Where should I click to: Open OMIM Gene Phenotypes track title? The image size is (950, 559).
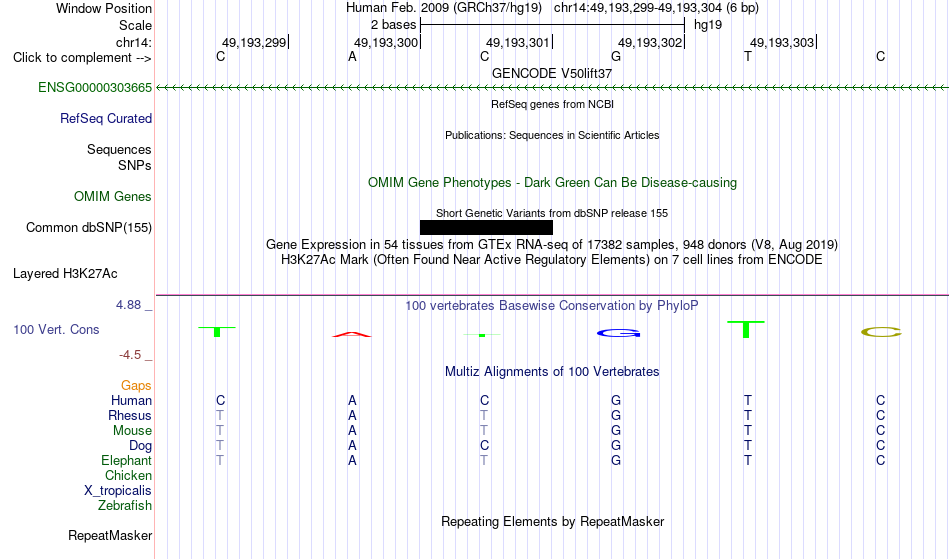(x=552, y=182)
